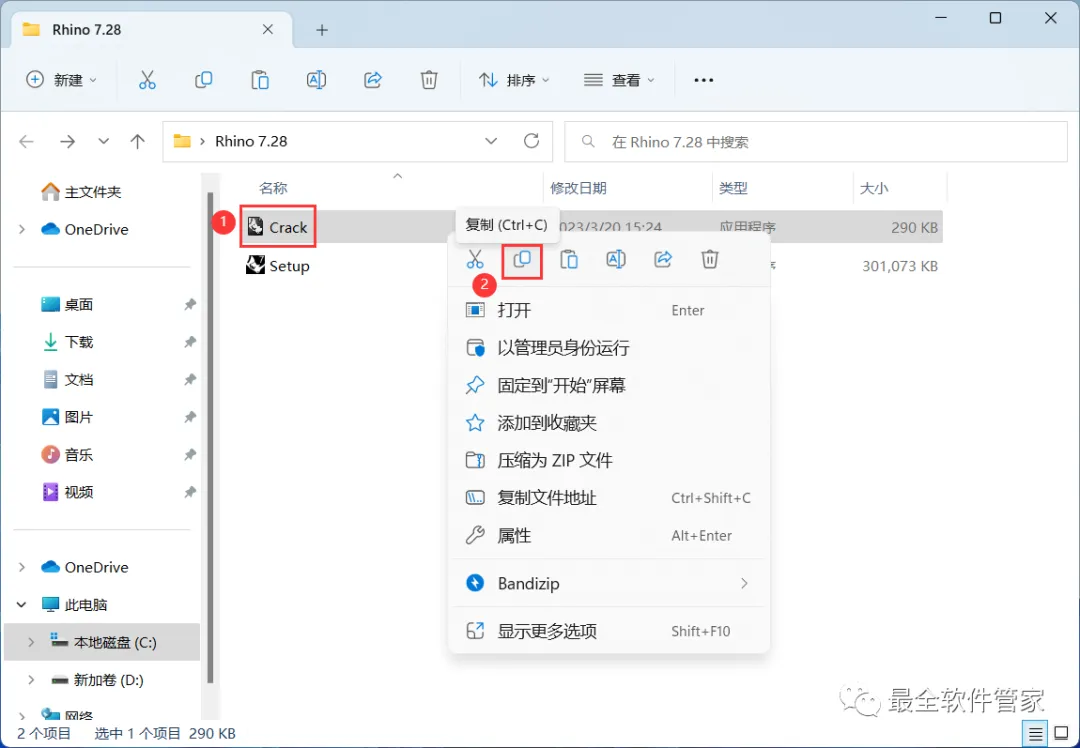Click the Share icon in the top toolbar
This screenshot has height=748, width=1080.
click(373, 80)
